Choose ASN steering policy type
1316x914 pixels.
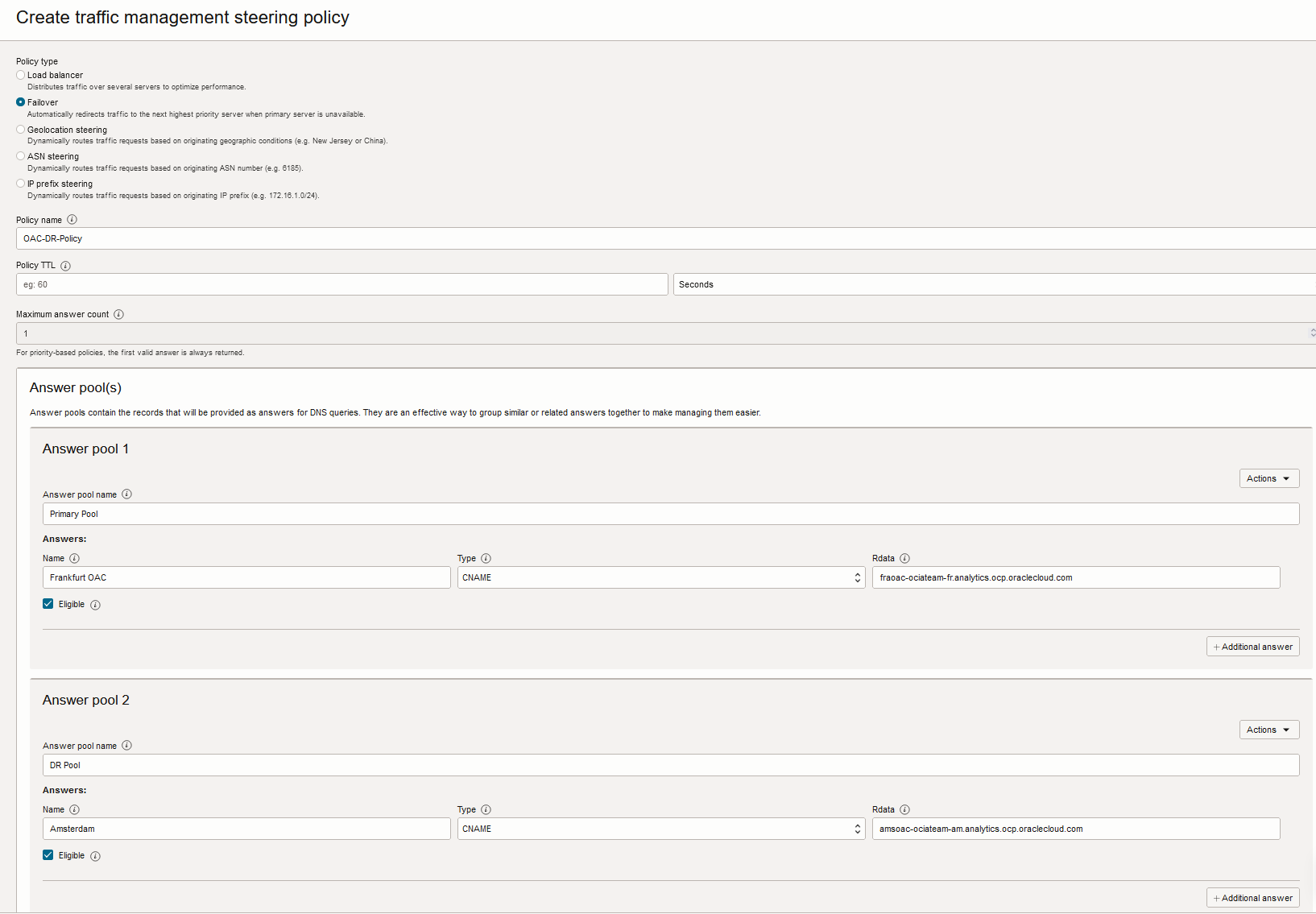tap(21, 156)
